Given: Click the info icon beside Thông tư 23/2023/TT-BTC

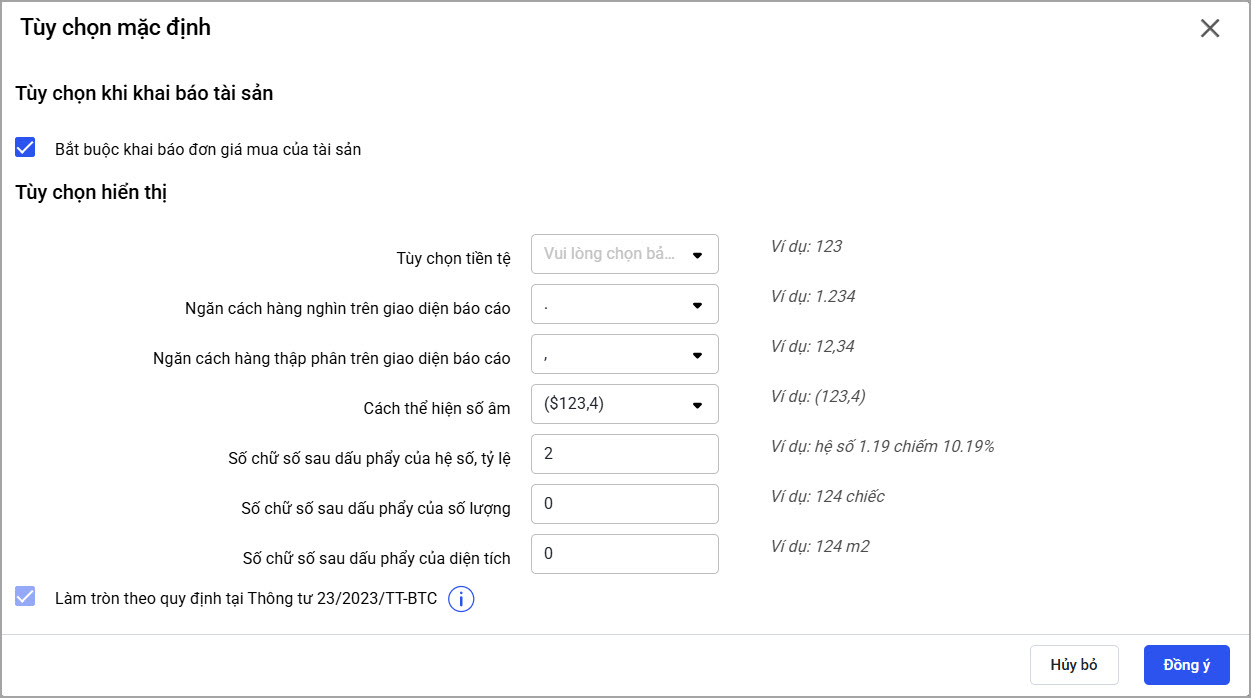Looking at the screenshot, I should (x=461, y=599).
